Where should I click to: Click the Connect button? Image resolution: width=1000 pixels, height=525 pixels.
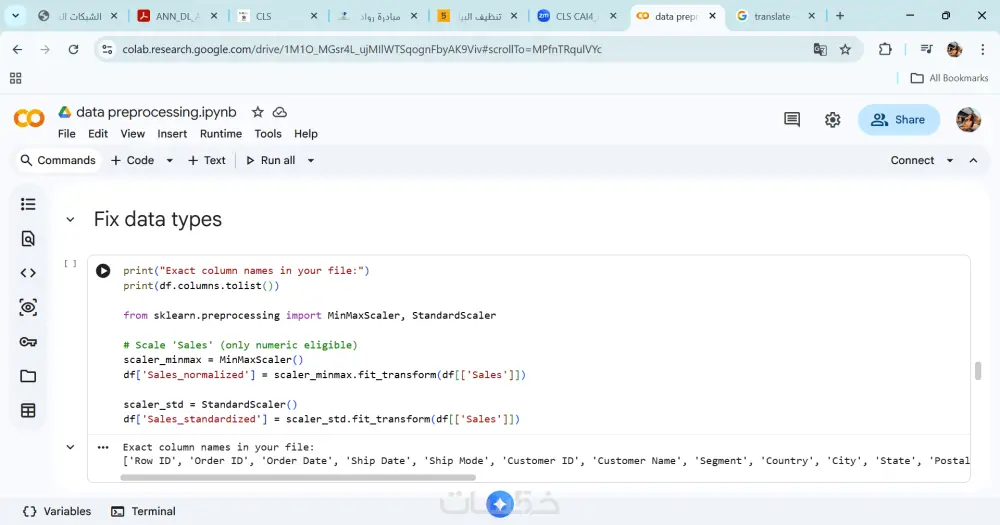tap(912, 161)
